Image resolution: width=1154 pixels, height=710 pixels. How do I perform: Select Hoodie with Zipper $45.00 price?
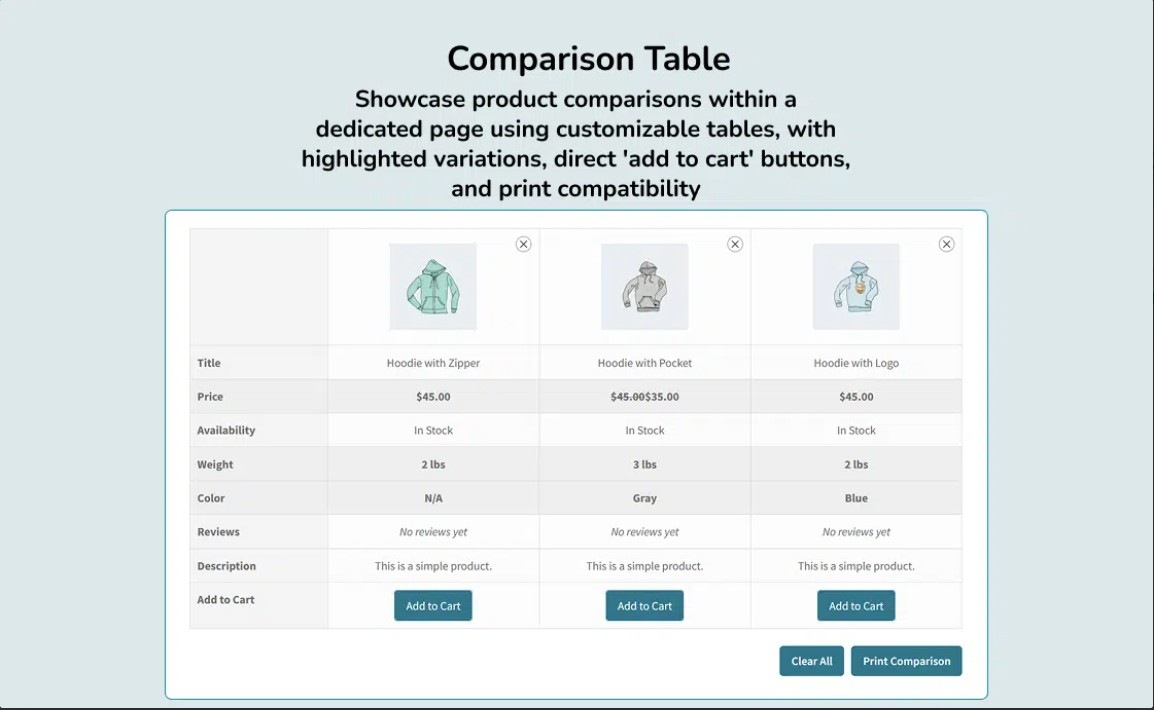pyautogui.click(x=433, y=397)
